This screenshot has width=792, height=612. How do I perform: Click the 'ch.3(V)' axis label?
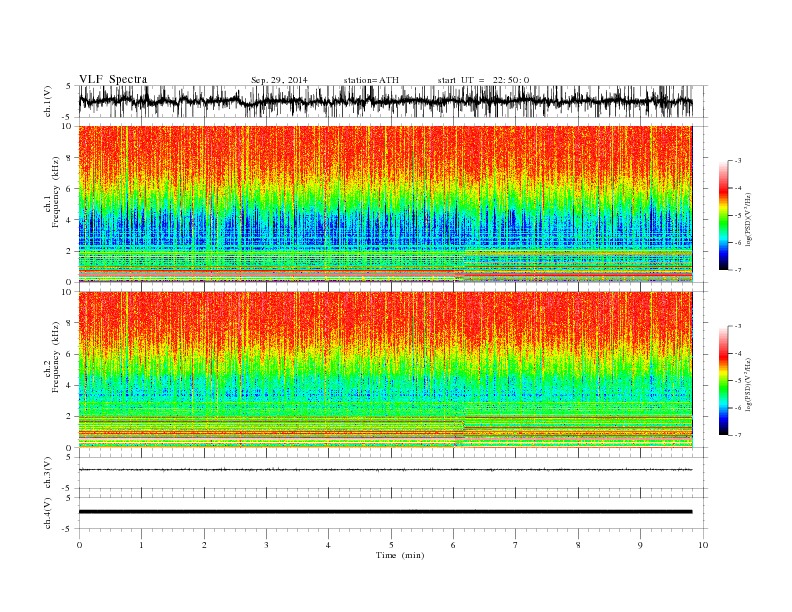47,473
